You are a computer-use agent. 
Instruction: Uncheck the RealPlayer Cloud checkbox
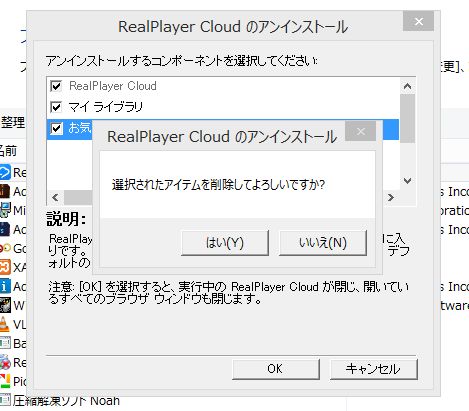coord(56,86)
